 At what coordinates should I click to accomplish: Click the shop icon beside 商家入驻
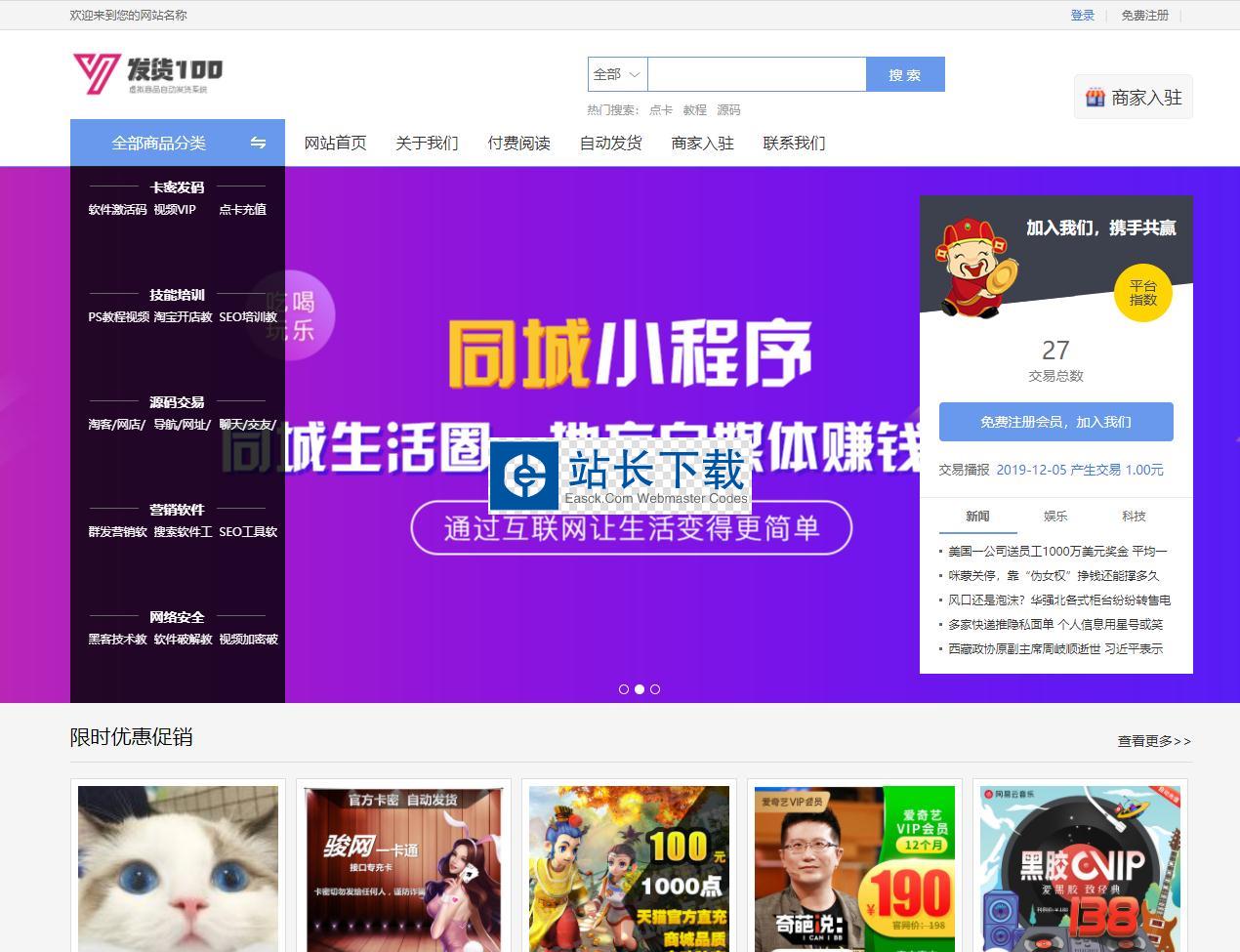(x=1095, y=98)
